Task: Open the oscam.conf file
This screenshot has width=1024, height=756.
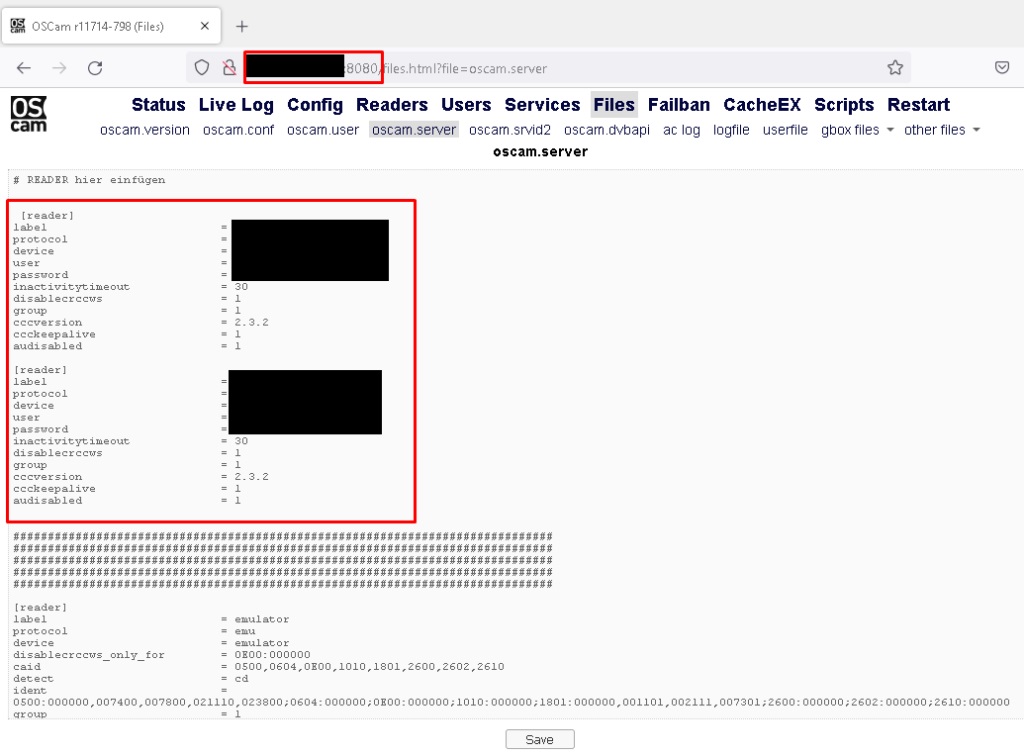Action: 238,130
